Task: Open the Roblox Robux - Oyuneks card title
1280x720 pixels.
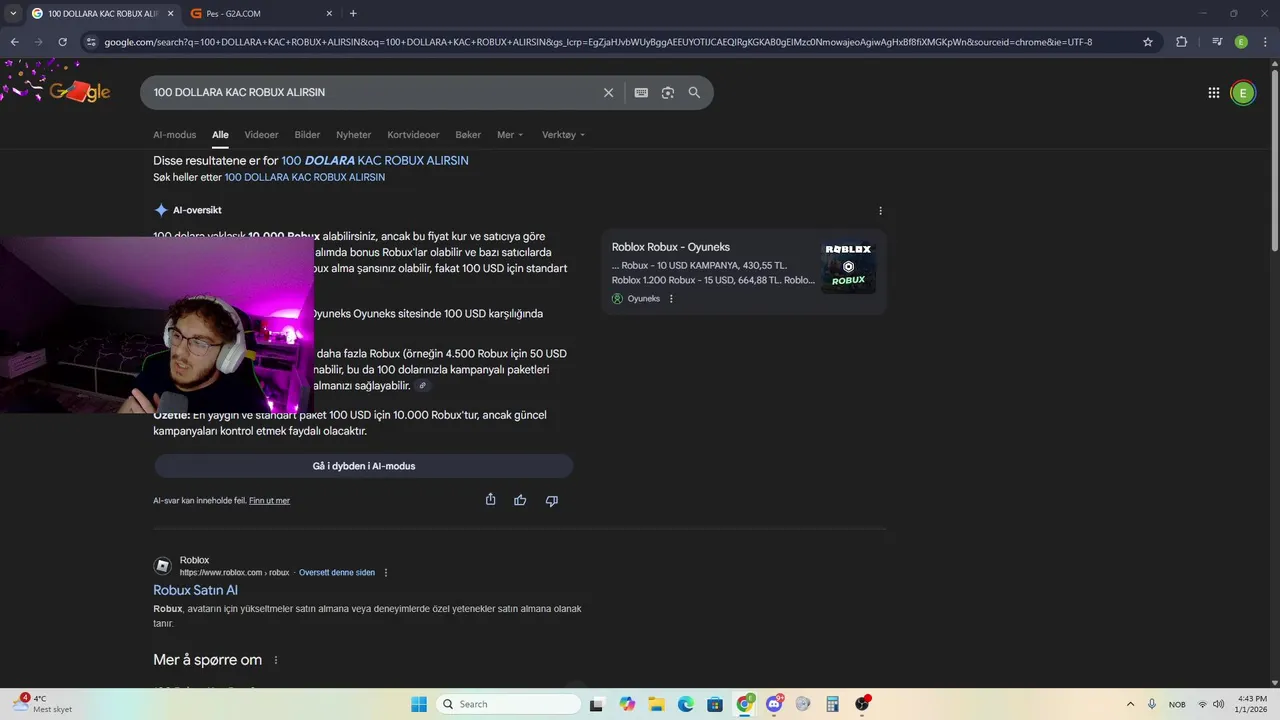Action: (671, 247)
